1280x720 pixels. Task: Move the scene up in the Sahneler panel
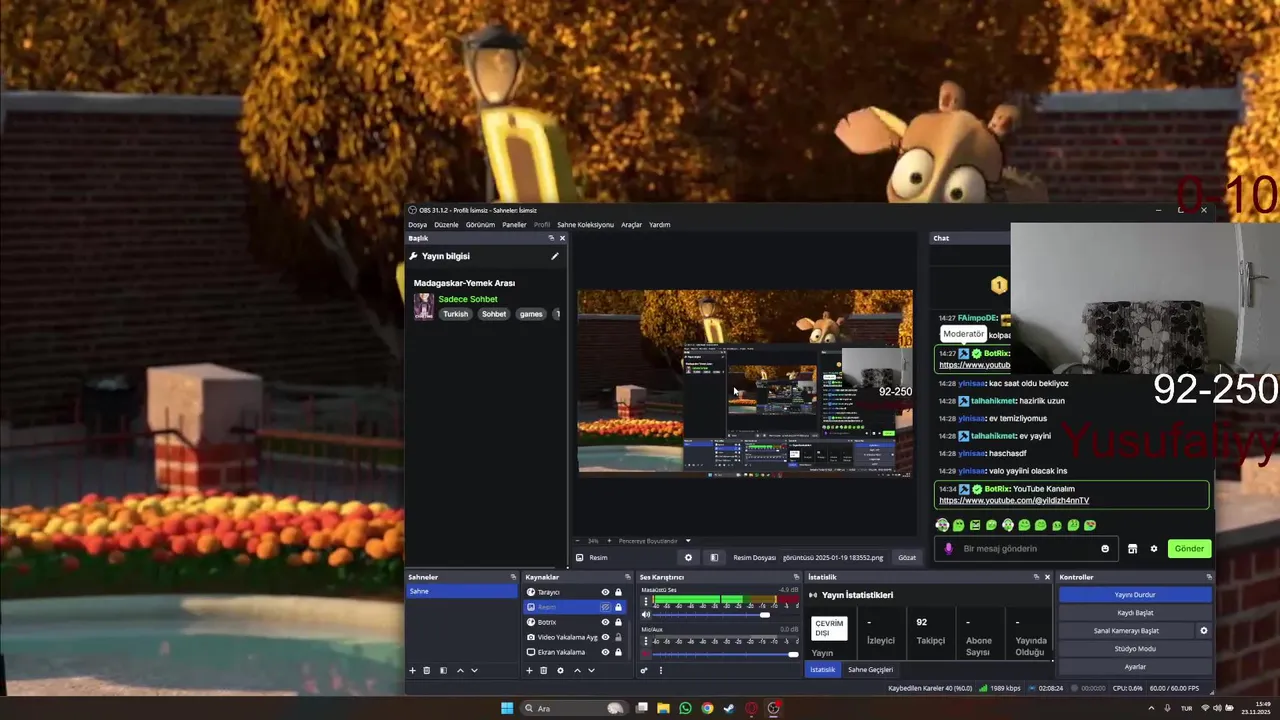tap(460, 670)
